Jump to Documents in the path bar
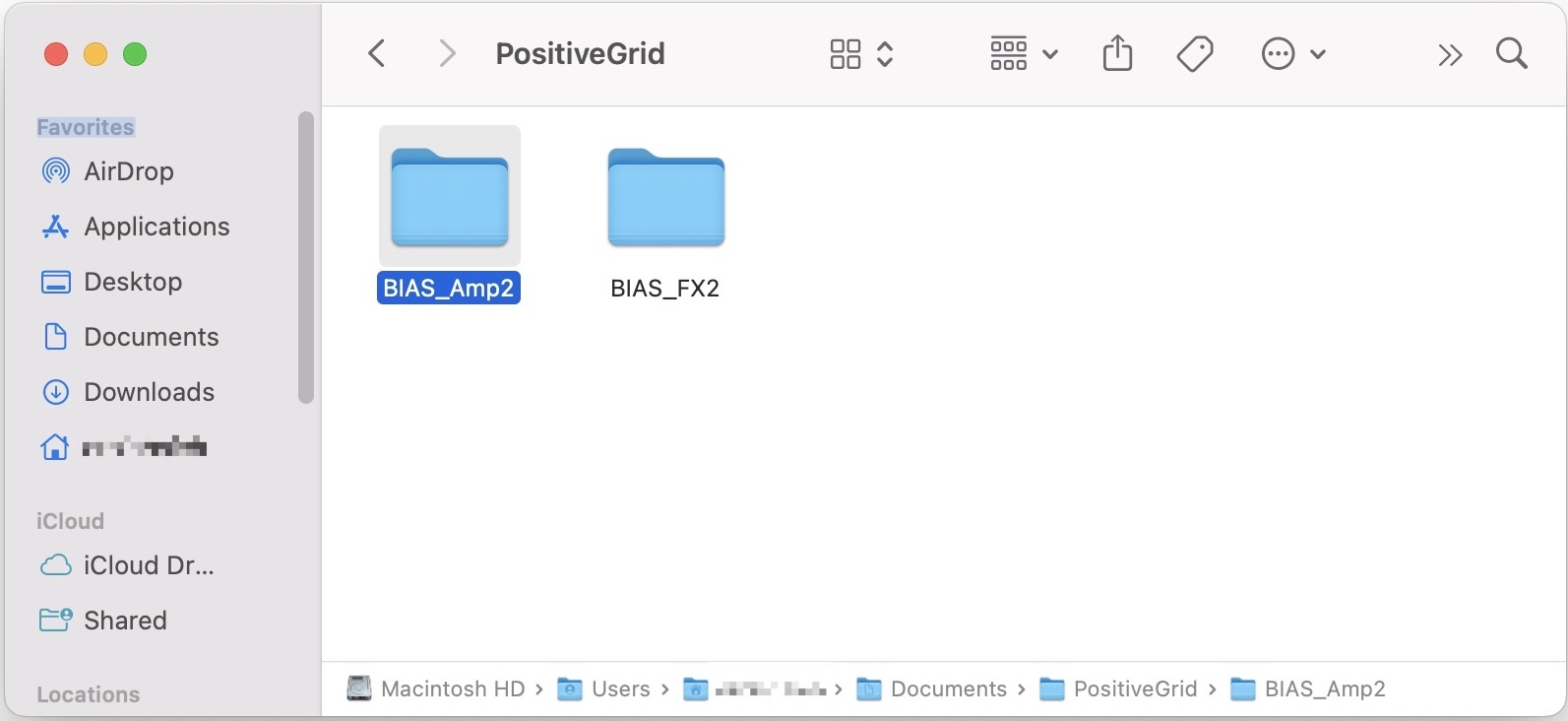Viewport: 1568px width, 721px height. tap(947, 688)
